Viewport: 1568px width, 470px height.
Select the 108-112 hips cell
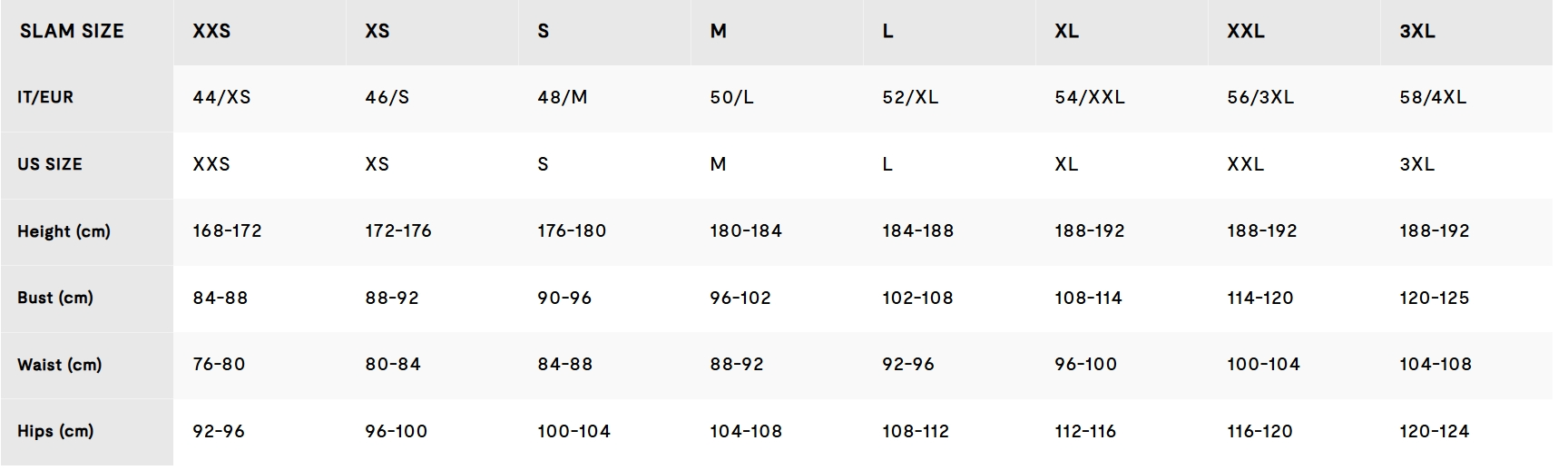coord(916,431)
